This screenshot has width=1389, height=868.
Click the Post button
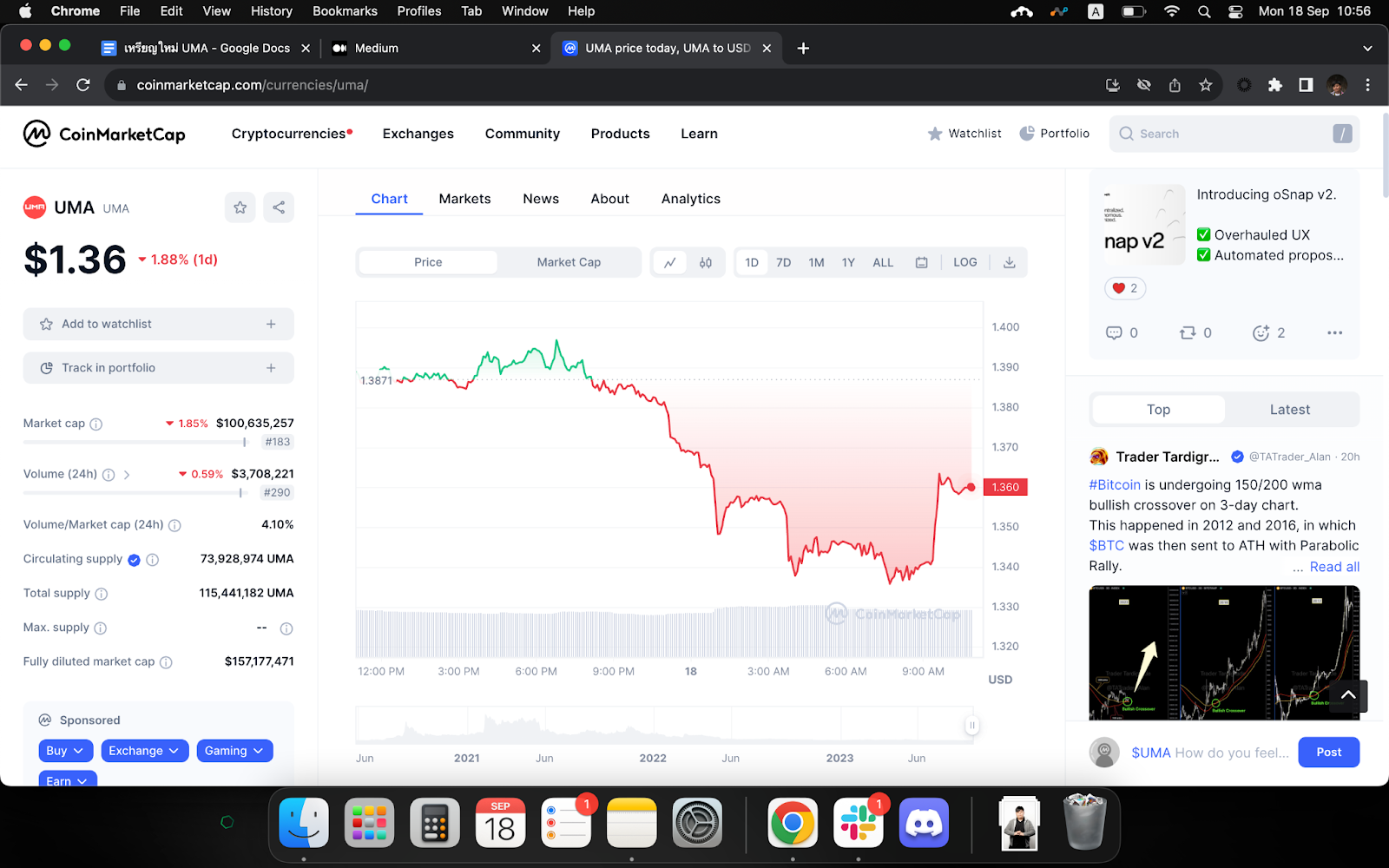[x=1329, y=753]
